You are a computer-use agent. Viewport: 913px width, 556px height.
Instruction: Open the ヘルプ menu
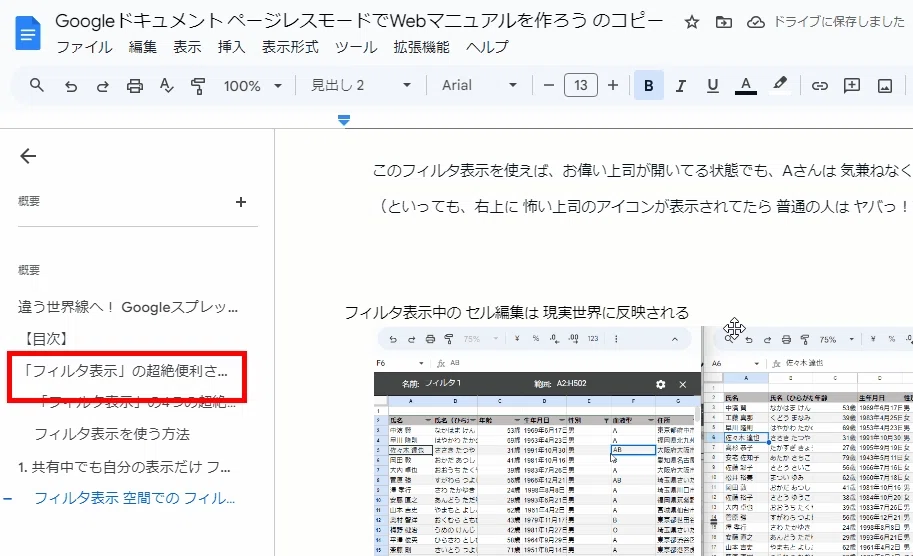[x=487, y=47]
